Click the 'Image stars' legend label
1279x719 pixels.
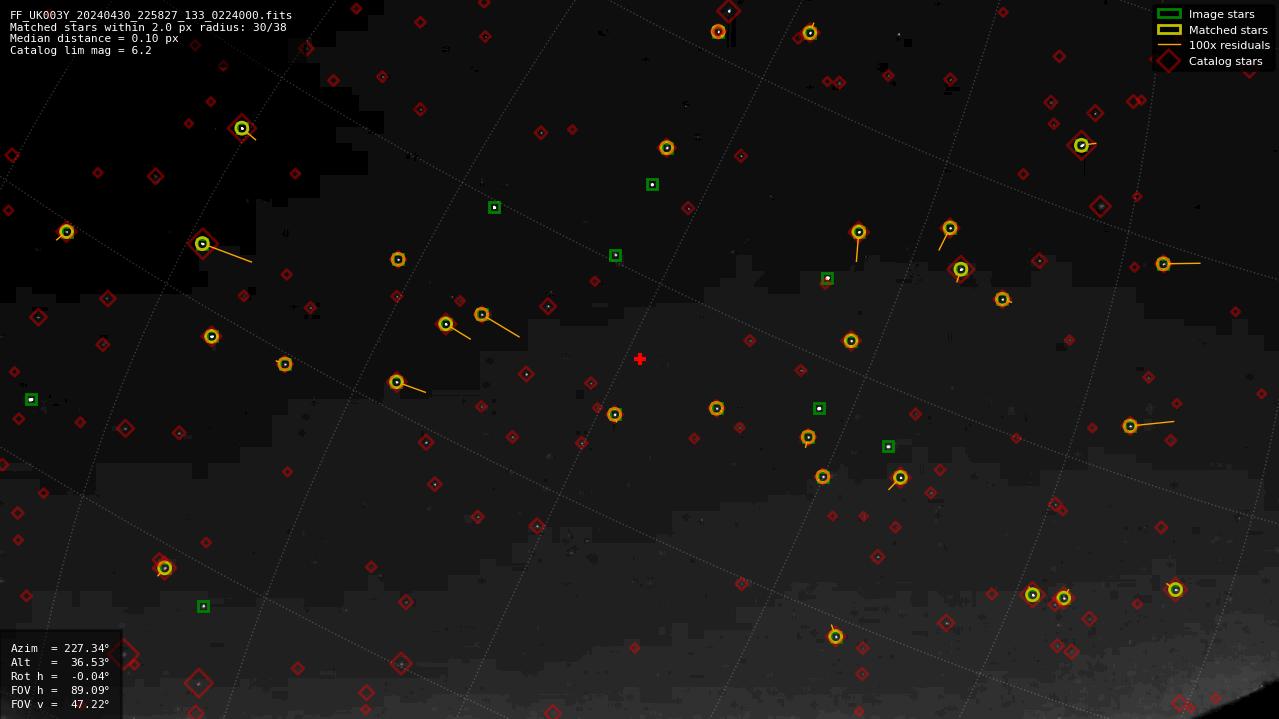click(x=1221, y=14)
